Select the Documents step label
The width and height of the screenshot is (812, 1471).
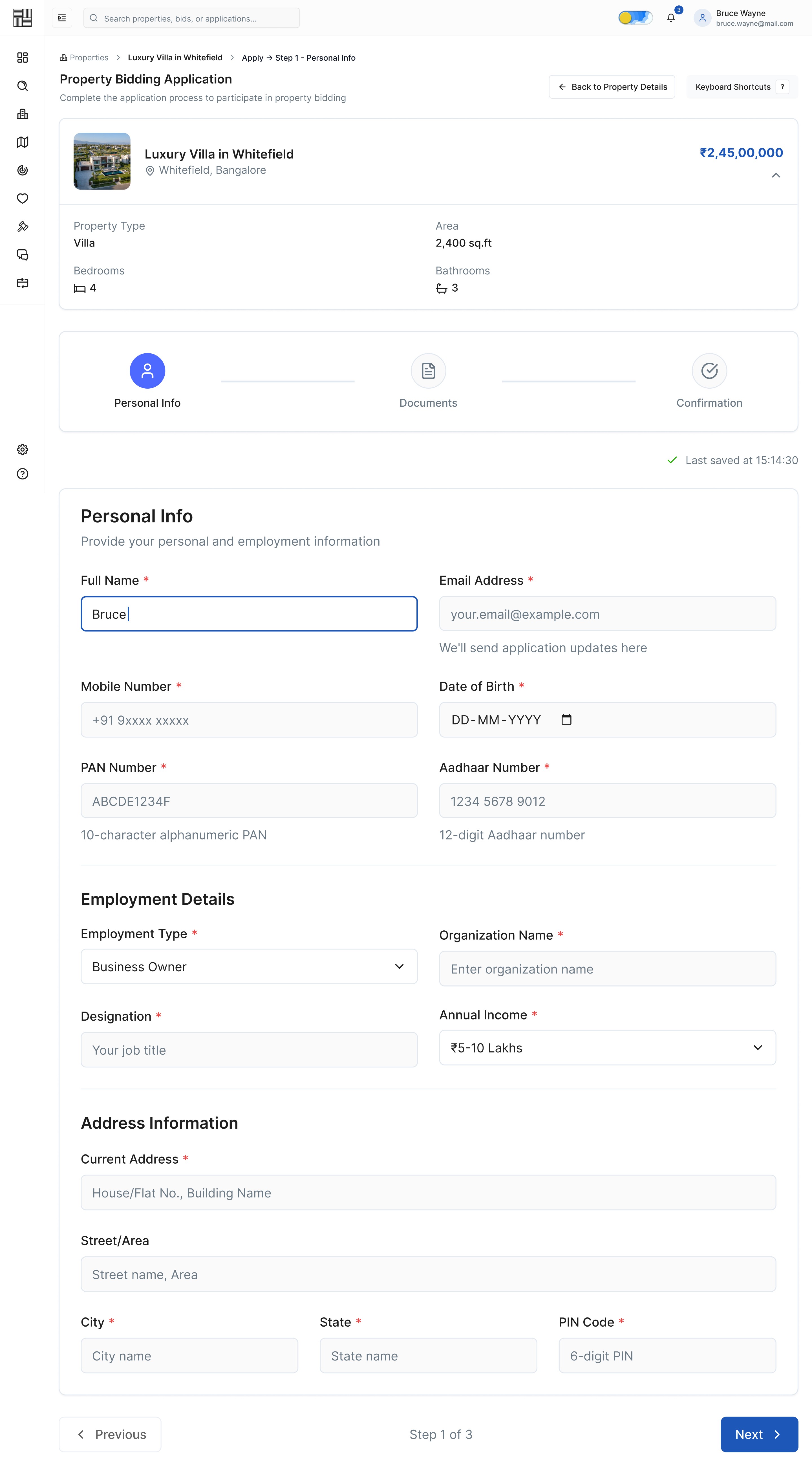coord(428,403)
